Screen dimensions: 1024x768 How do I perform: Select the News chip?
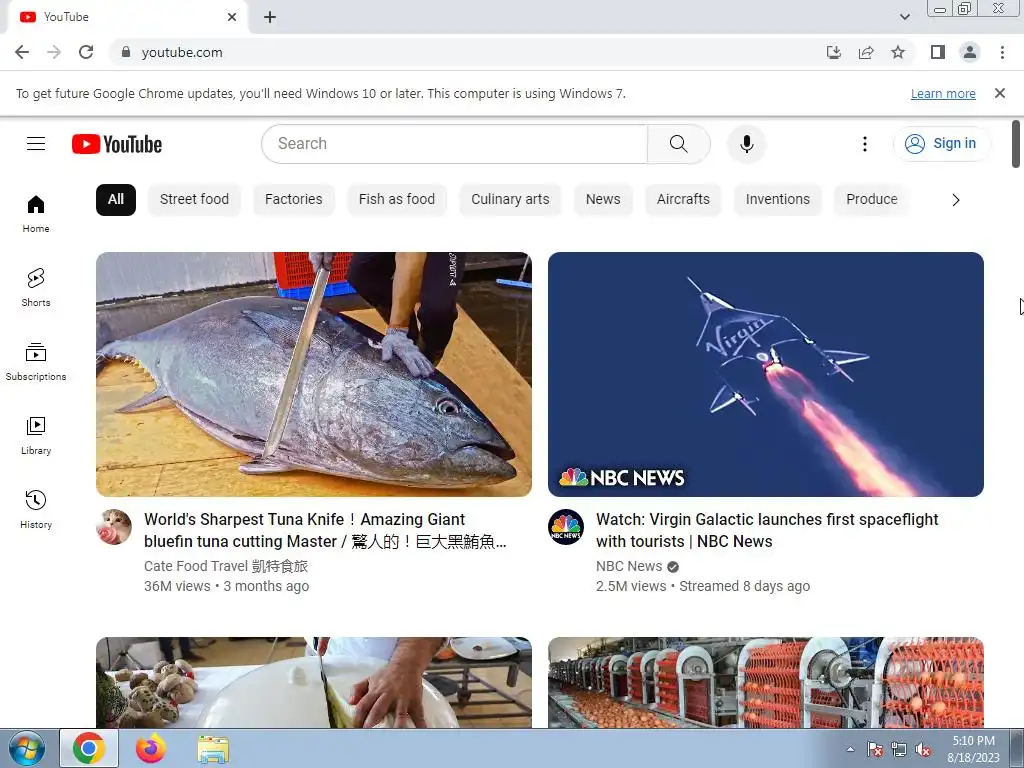click(x=603, y=200)
